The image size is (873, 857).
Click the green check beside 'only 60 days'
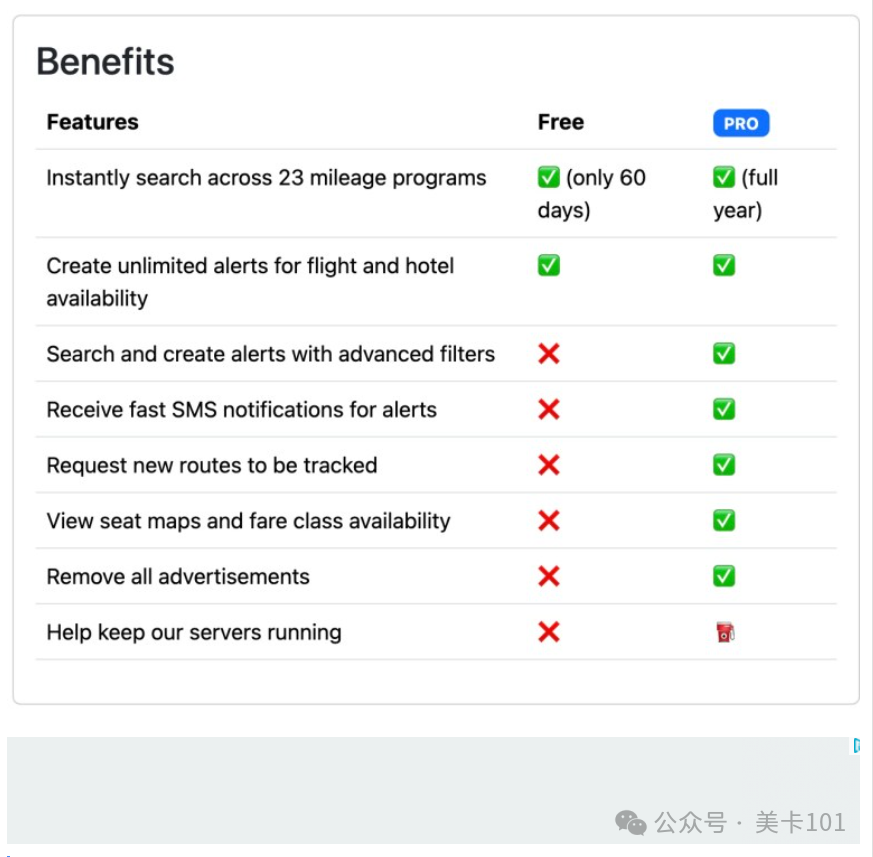[x=548, y=178]
